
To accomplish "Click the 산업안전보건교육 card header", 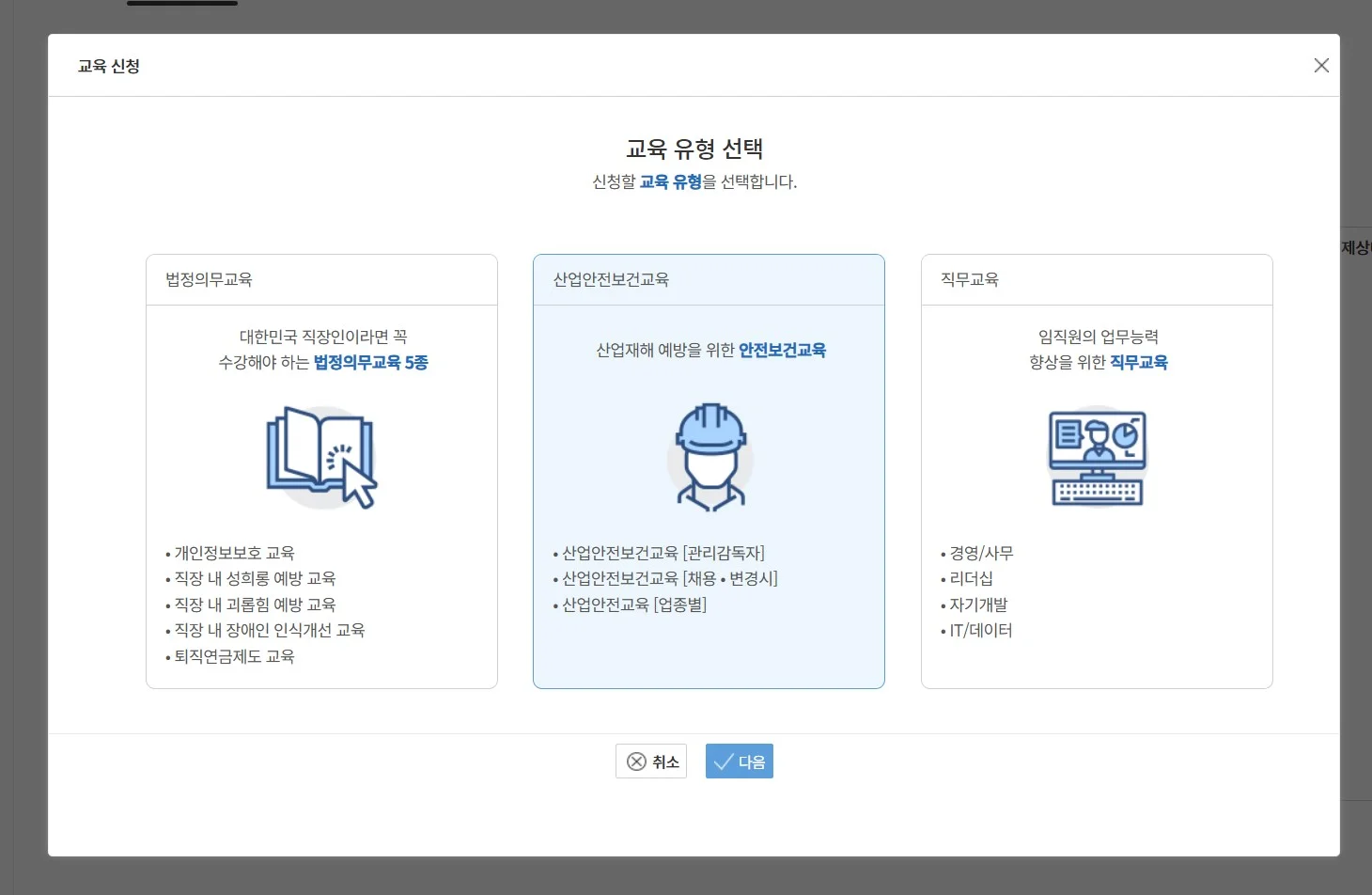I will click(x=611, y=279).
